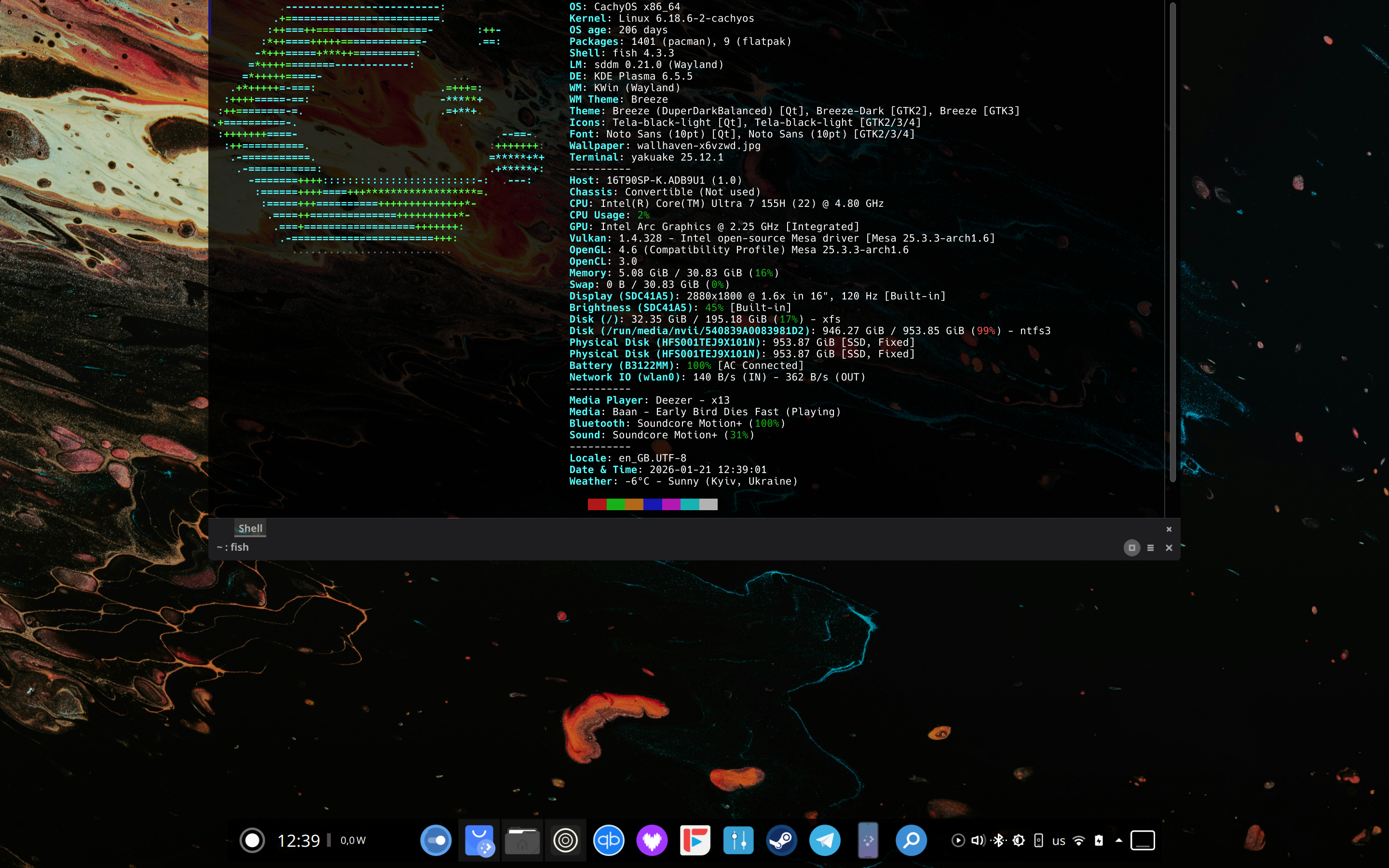This screenshot has width=1389, height=868.
Task: Open the KDE Connect phone icon
Action: pyautogui.click(x=868, y=841)
